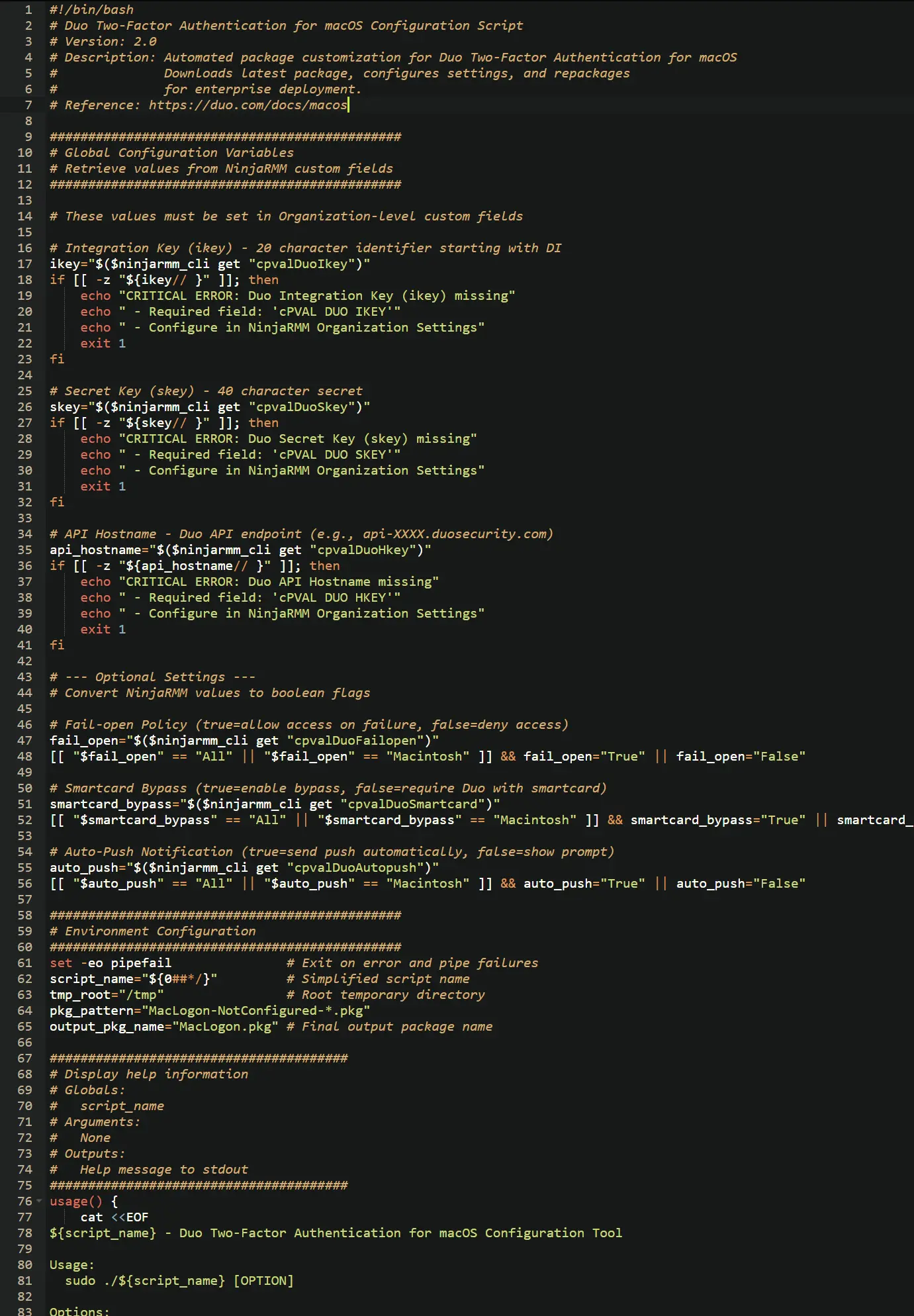Click the string "MacLogon-NotConfigured-*.pkg"
914x1316 pixels.
tap(256, 1010)
